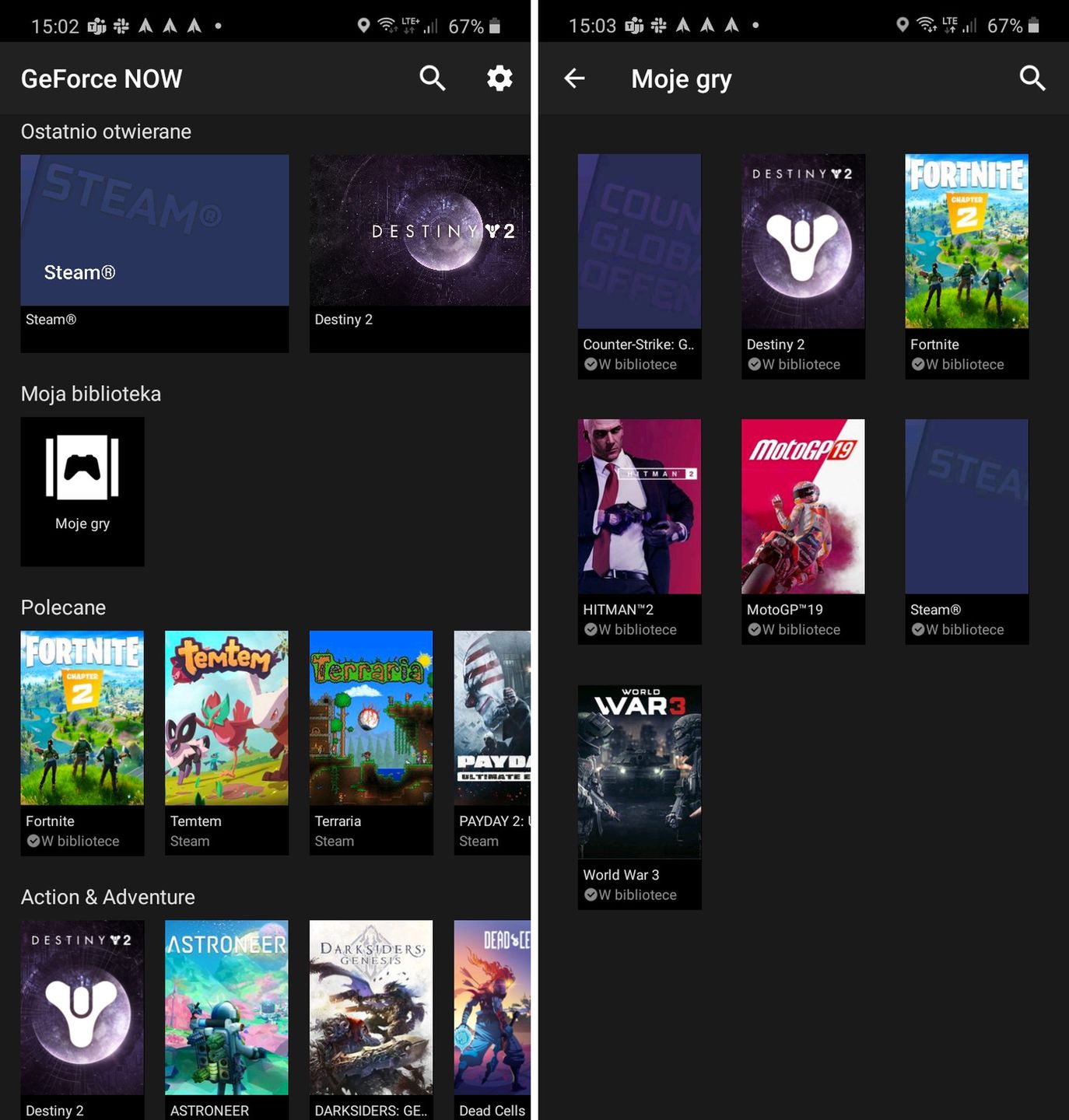This screenshot has height=1120, width=1069.
Task: Go back using arrow in Moje gry
Action: point(574,78)
